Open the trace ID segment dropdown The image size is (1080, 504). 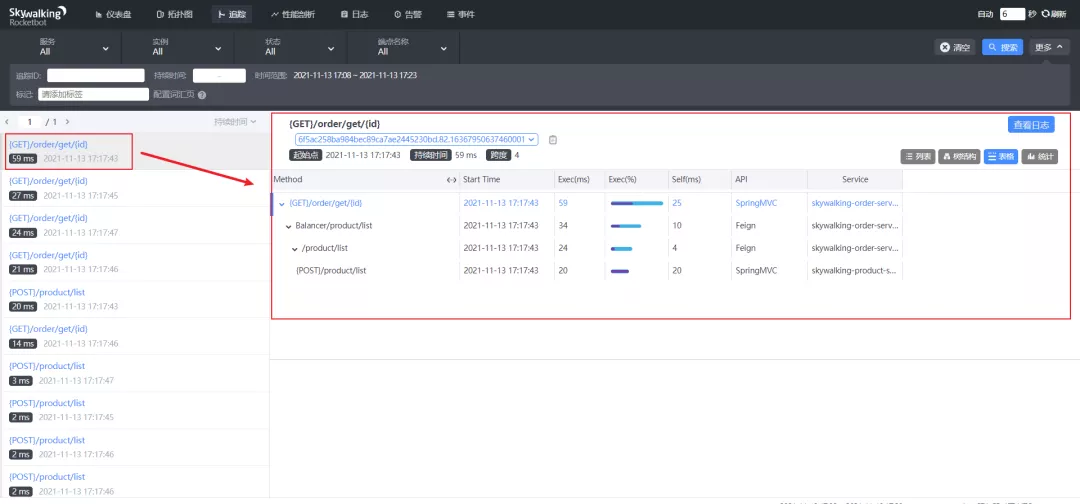click(x=416, y=140)
